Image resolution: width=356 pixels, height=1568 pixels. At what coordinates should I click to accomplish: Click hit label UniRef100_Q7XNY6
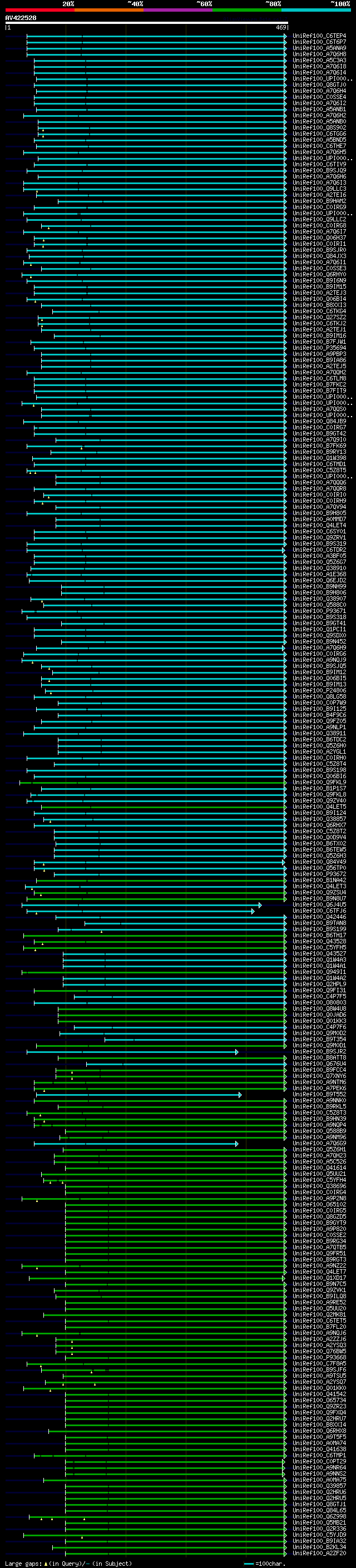319,1076
